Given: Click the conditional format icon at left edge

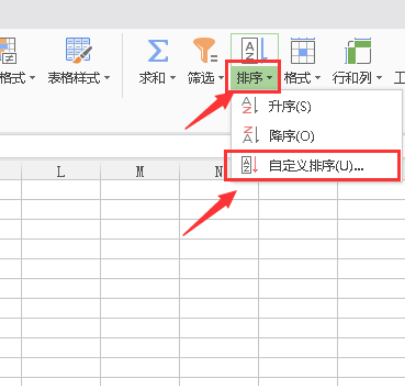Looking at the screenshot, I should pyautogui.click(x=8, y=50).
